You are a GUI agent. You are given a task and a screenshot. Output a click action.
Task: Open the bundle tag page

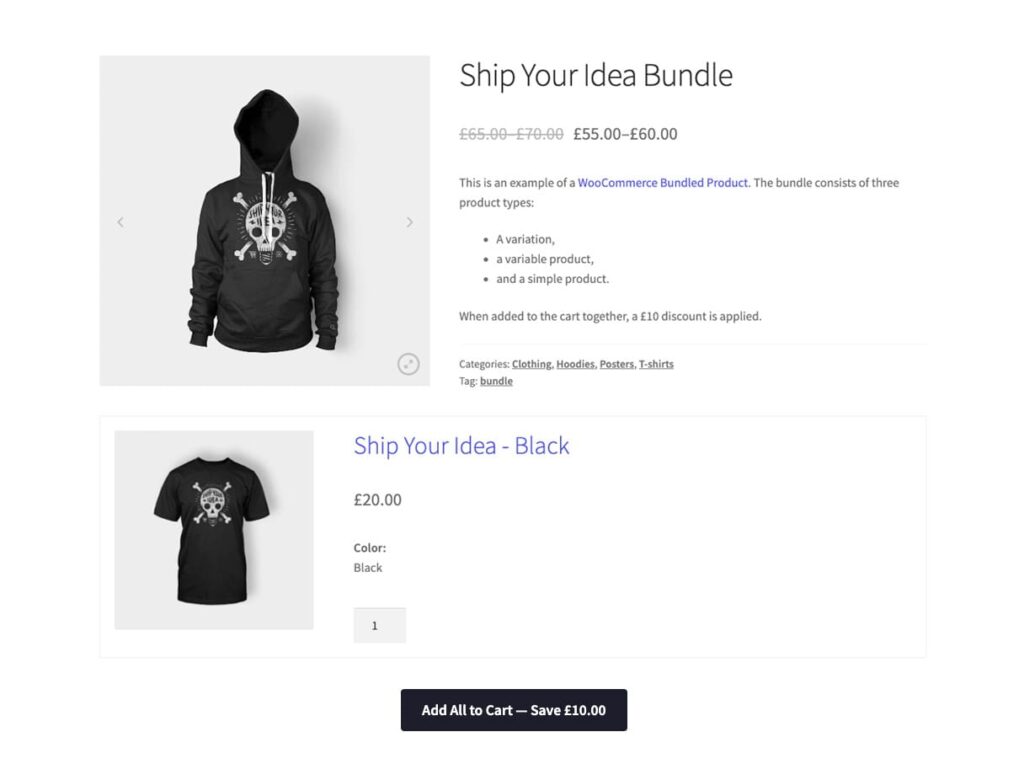(496, 381)
